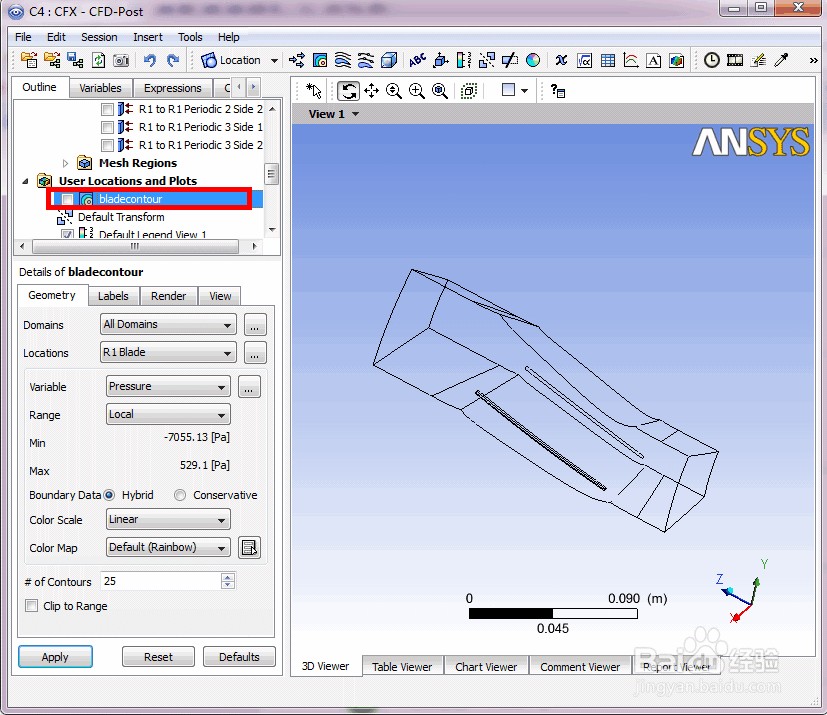Open the Session menu
The width and height of the screenshot is (827, 715).
(x=99, y=37)
